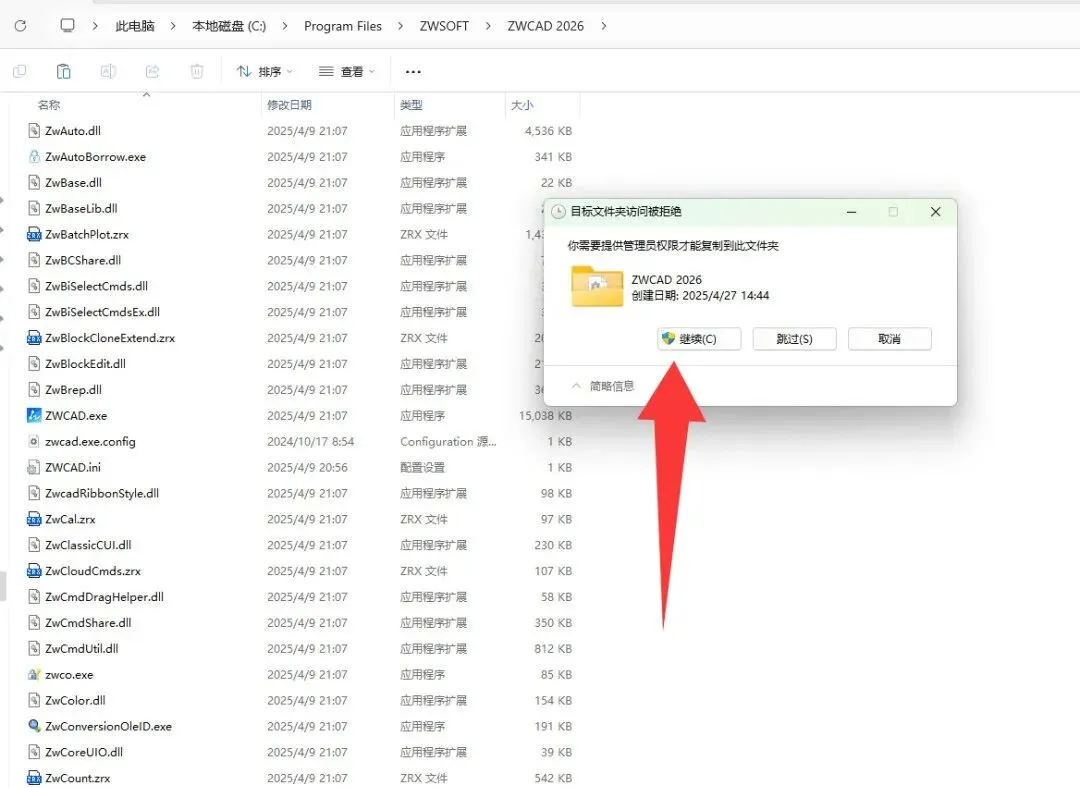Select the file name ZwCmdShare.dll

(88, 623)
